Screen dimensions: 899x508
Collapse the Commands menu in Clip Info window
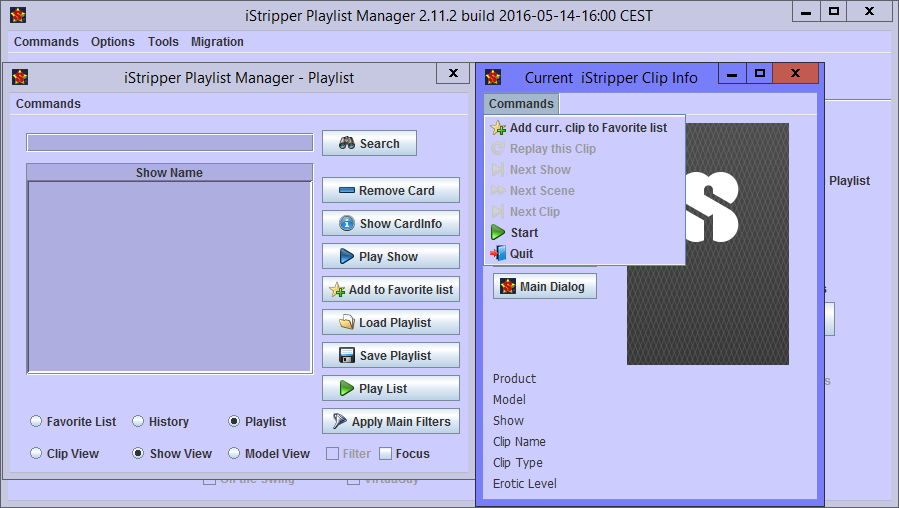[x=521, y=104]
